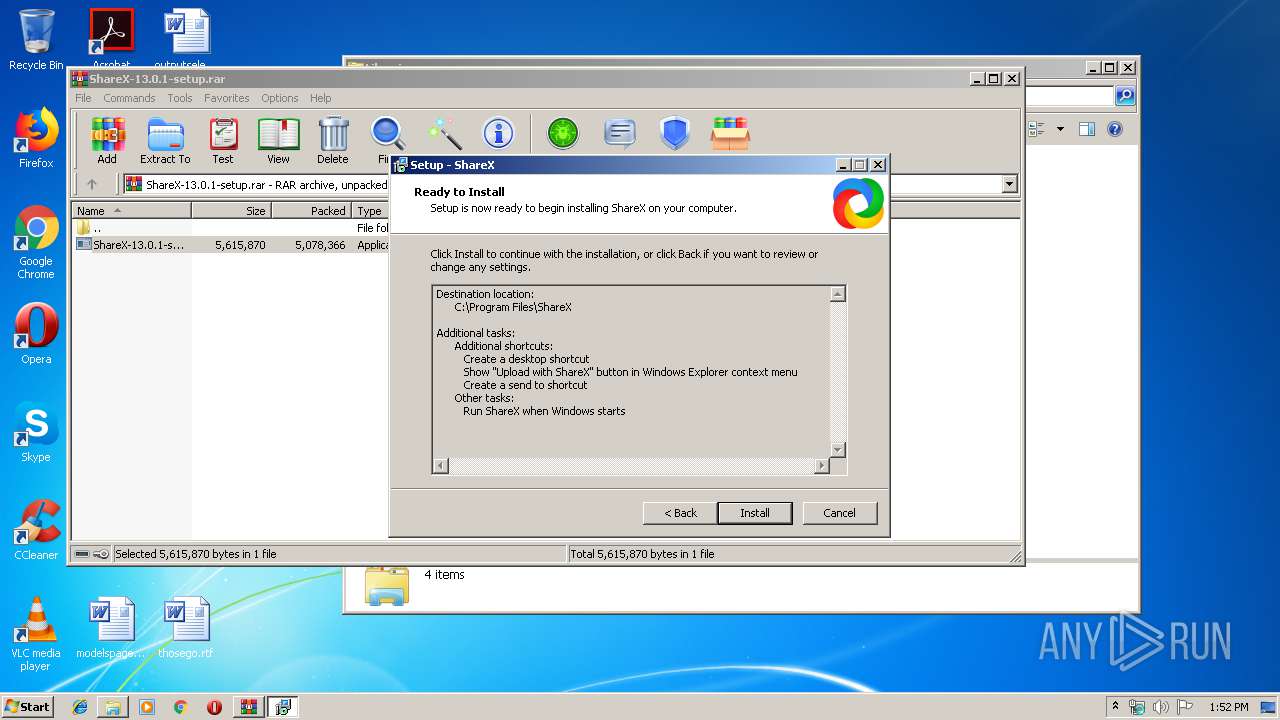Open the modelspage desktop Word document
Viewport: 1280px width, 720px height.
pyautogui.click(x=111, y=628)
